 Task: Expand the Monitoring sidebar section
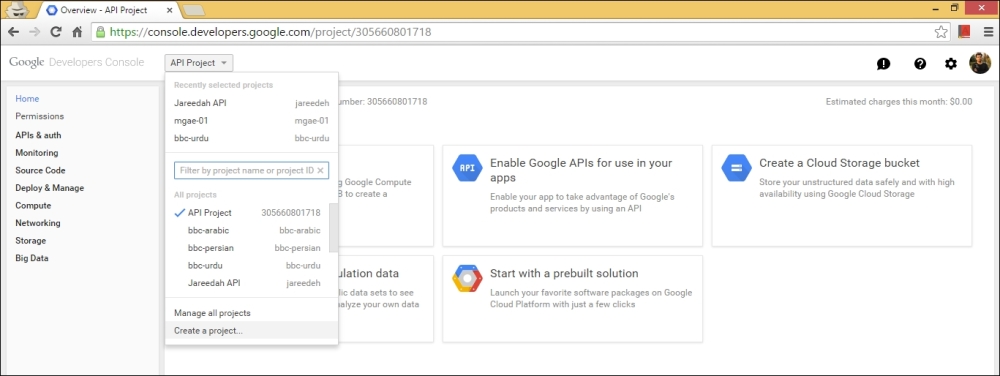click(37, 153)
